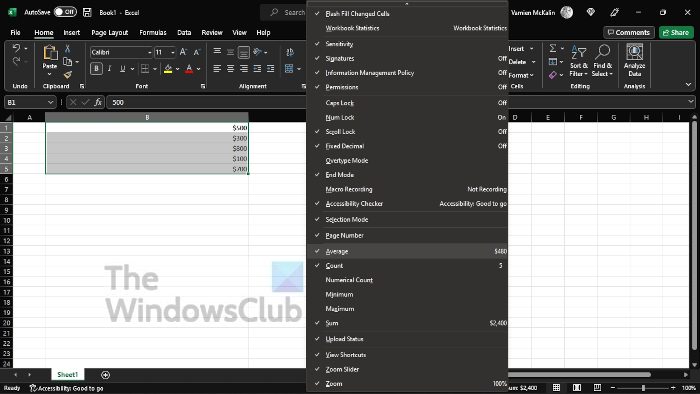Open Font settings dialog launcher
Image resolution: width=700 pixels, height=394 pixels.
point(203,86)
